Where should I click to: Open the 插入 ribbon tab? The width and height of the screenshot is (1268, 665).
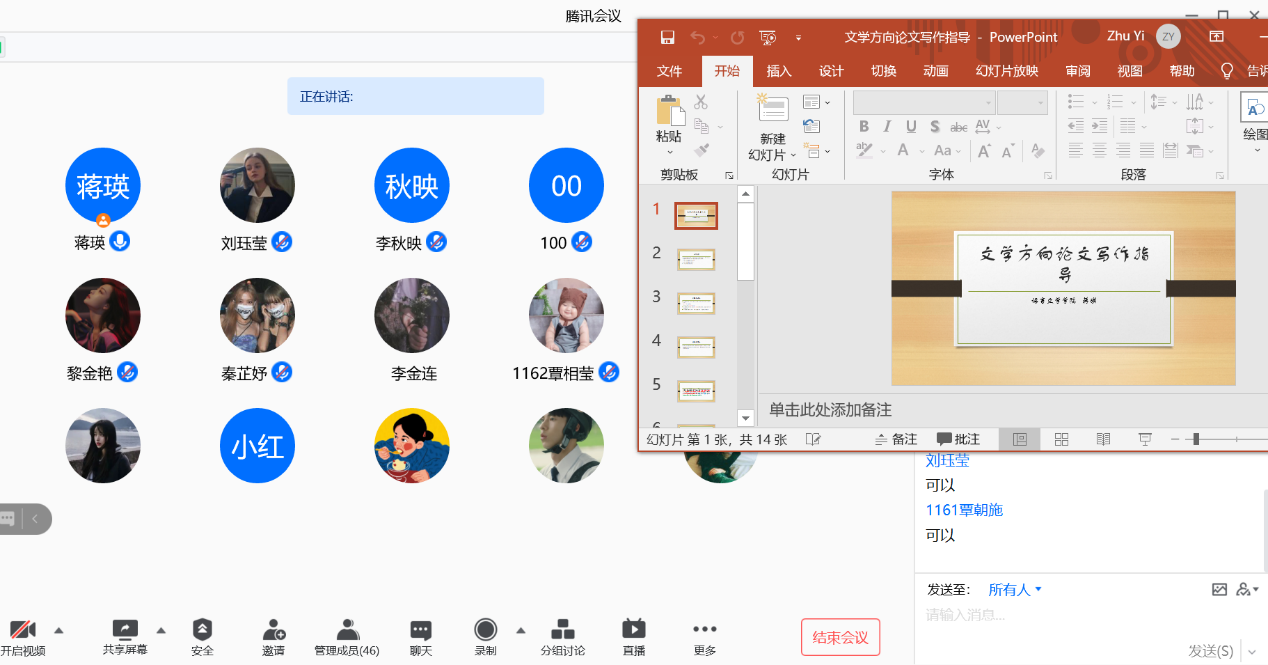point(779,71)
